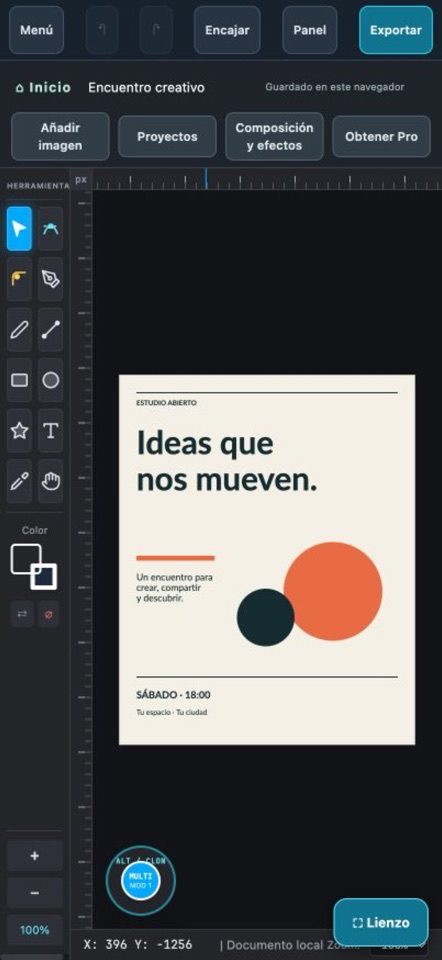This screenshot has height=960, width=442.
Task: Zoom out with the minus button
Action: [x=35, y=893]
